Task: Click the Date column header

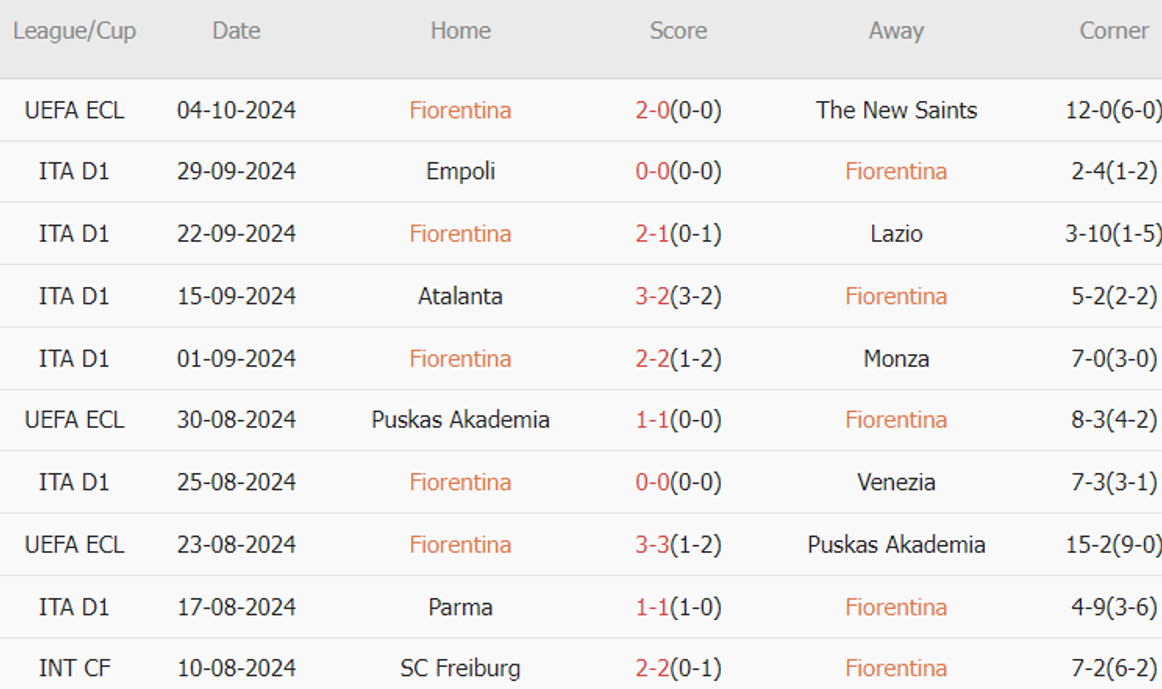Action: pos(236,31)
